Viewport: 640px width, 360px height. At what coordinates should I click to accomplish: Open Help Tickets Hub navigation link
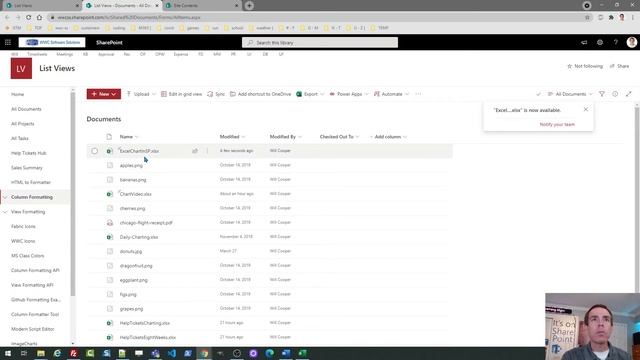[x=29, y=153]
